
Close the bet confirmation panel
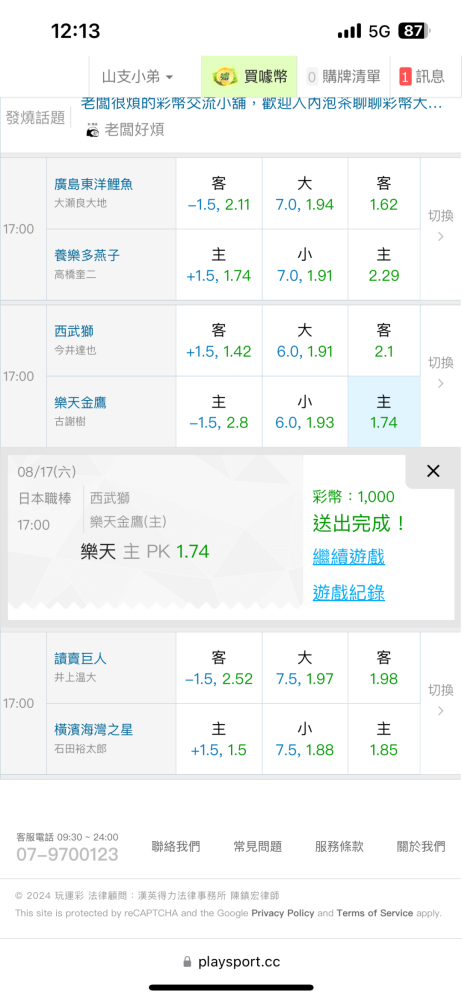[x=433, y=471]
